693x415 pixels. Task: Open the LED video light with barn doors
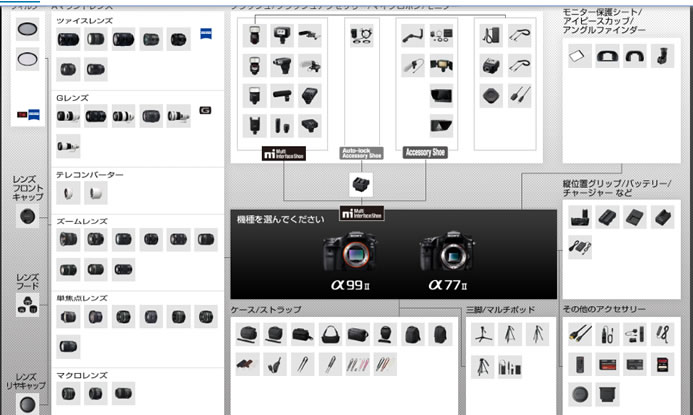click(441, 66)
